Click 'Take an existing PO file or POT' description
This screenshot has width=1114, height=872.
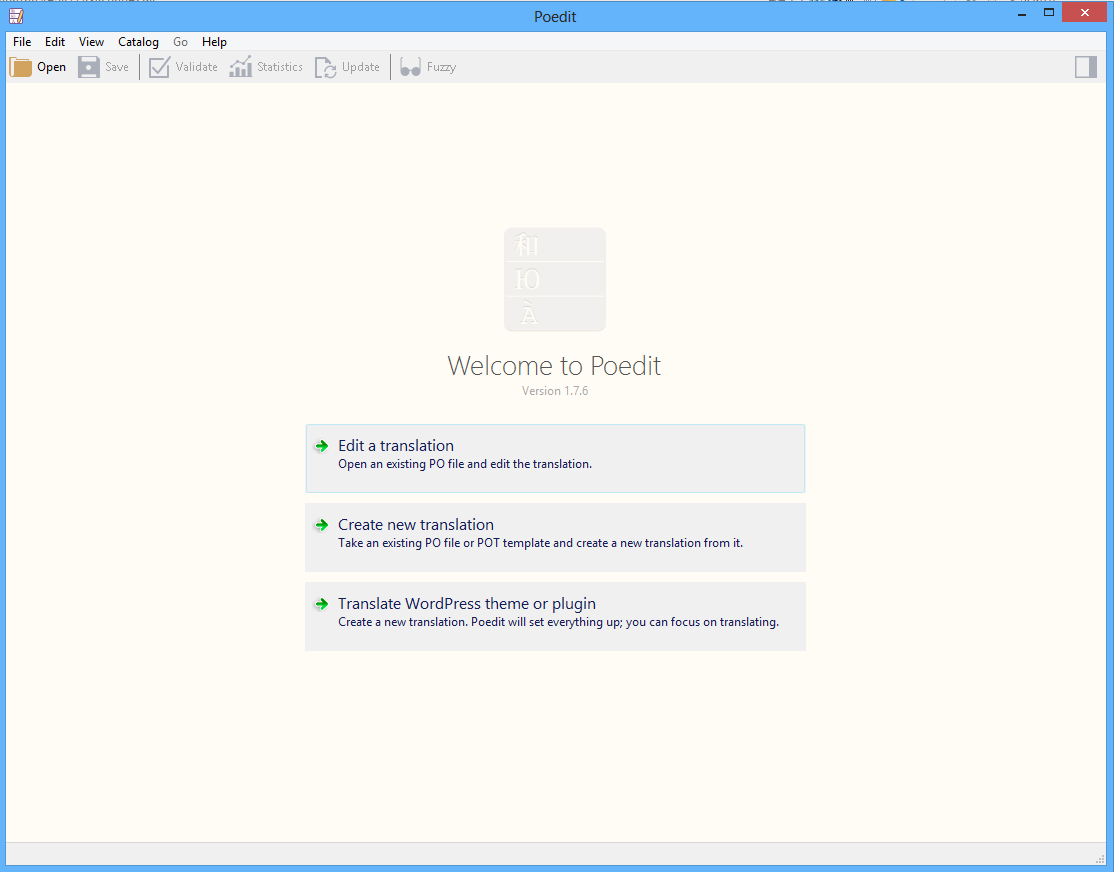pyautogui.click(x=540, y=543)
